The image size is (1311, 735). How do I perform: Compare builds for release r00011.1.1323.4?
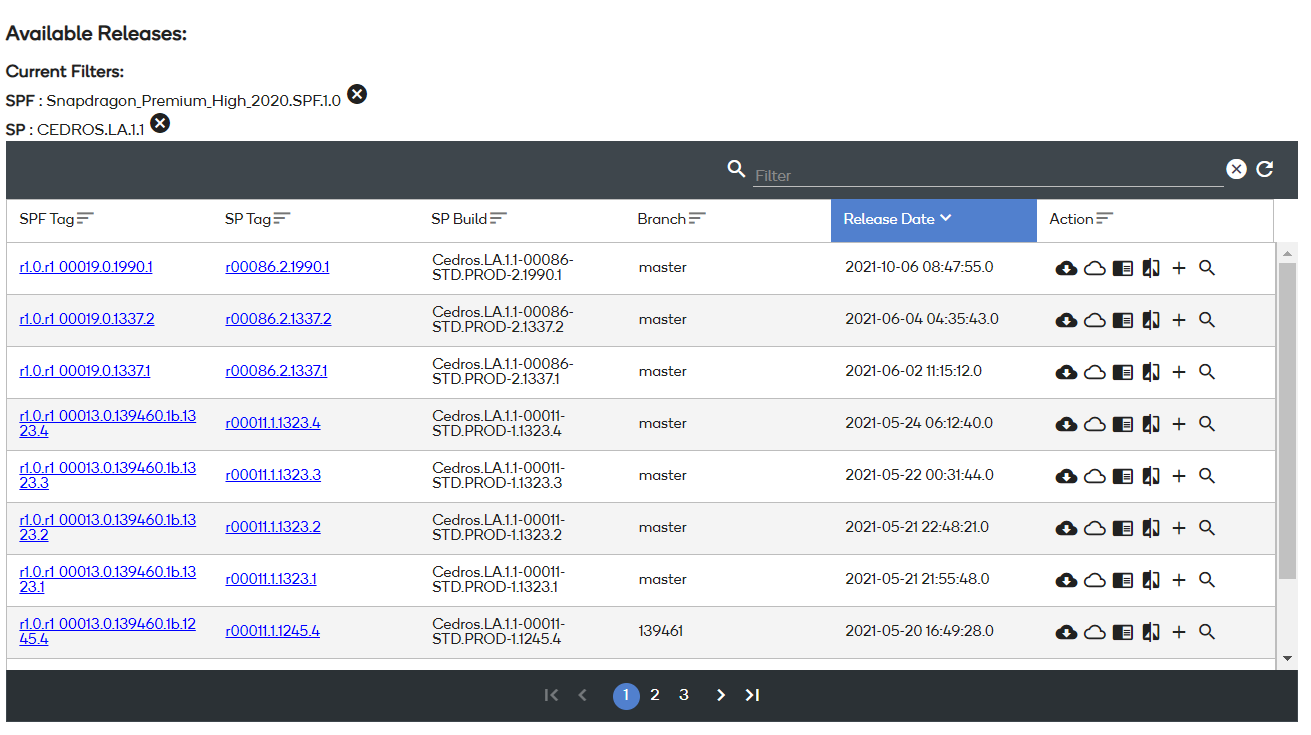[x=1150, y=424]
